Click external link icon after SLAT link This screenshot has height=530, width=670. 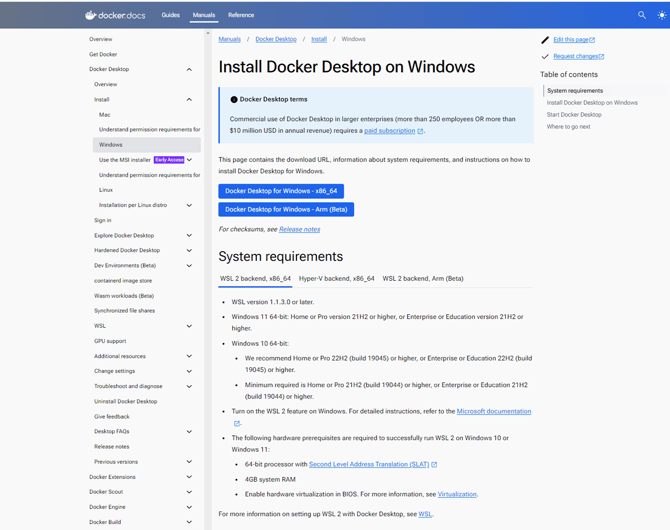click(x=434, y=465)
